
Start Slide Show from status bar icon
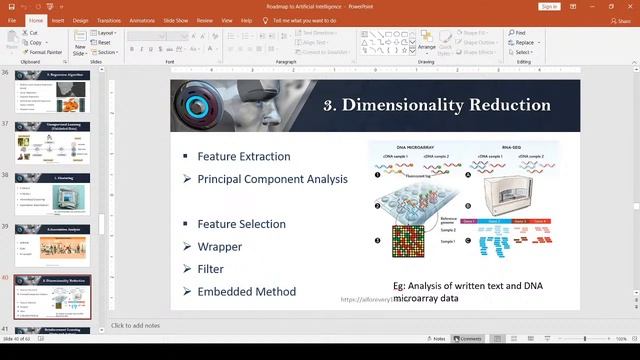point(547,339)
